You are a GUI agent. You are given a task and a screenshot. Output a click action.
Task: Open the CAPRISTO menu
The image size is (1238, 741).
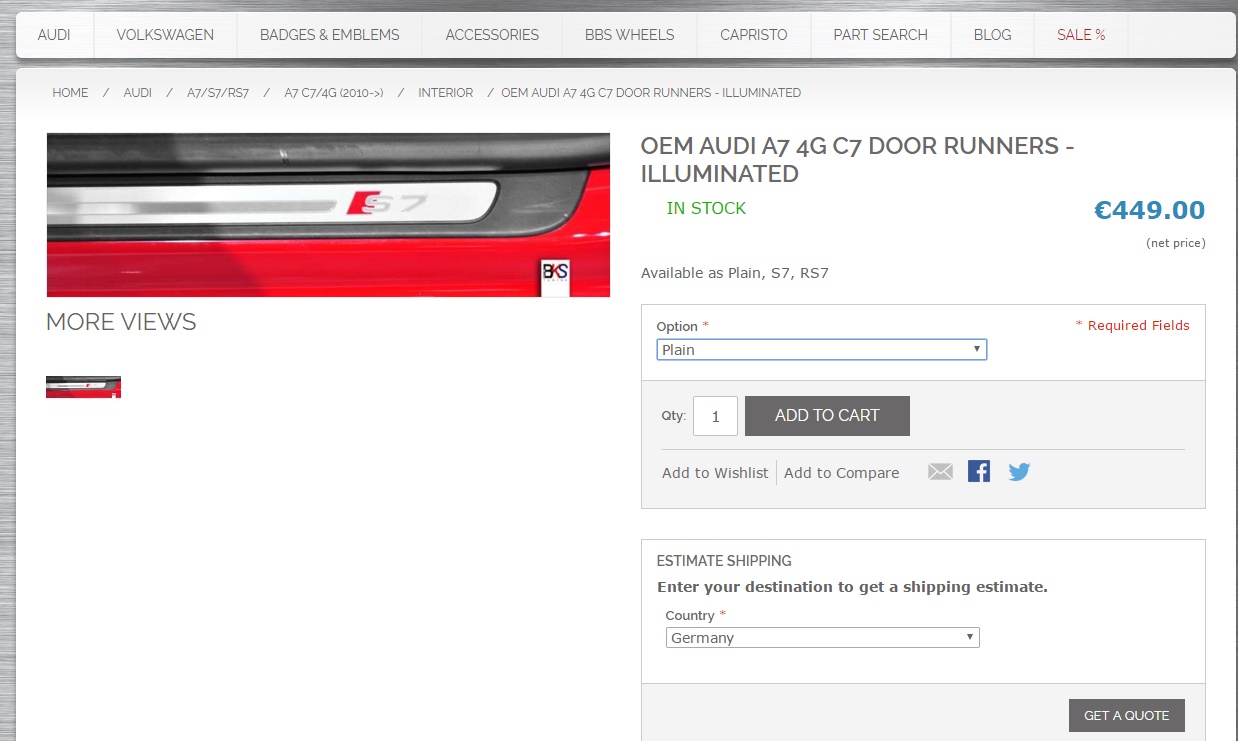tap(754, 35)
